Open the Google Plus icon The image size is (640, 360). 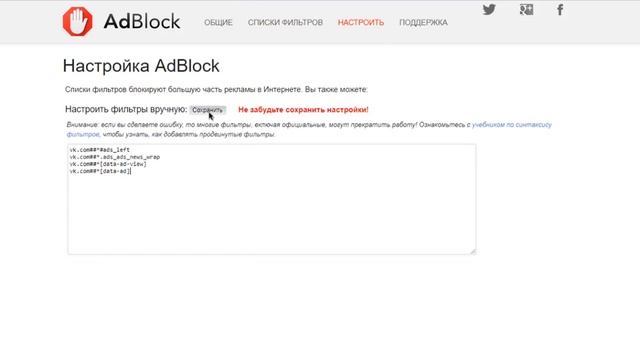point(526,9)
